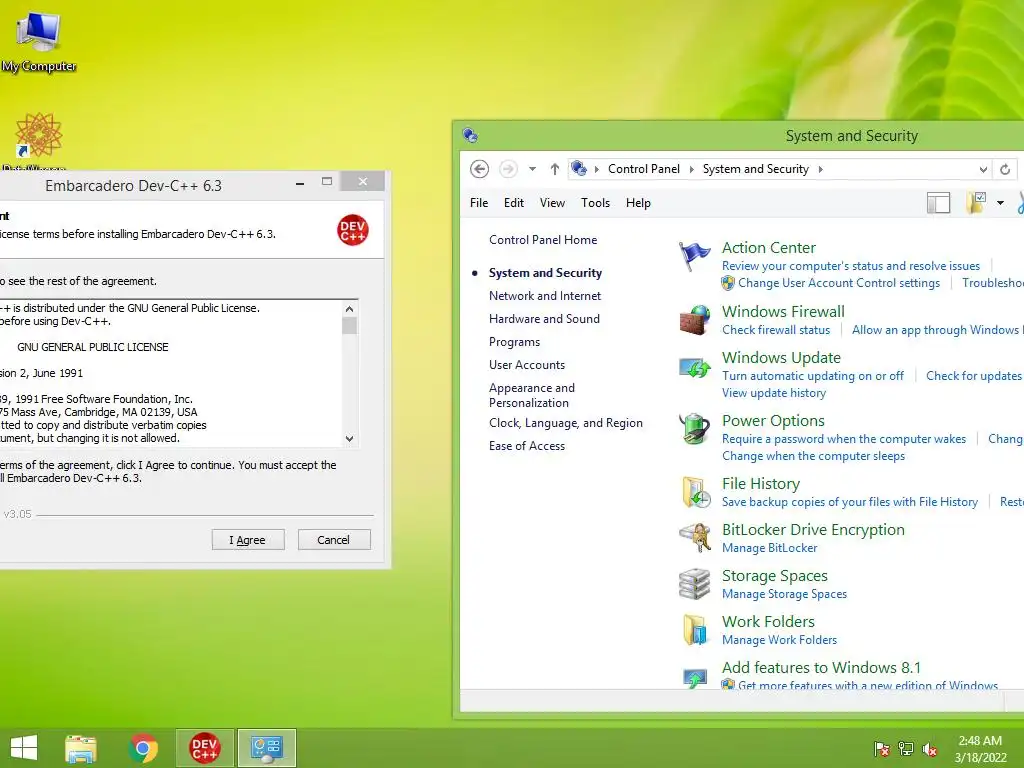Expand the chevron after System and Security breadcrumb
Viewport: 1024px width, 768px height.
click(x=821, y=169)
